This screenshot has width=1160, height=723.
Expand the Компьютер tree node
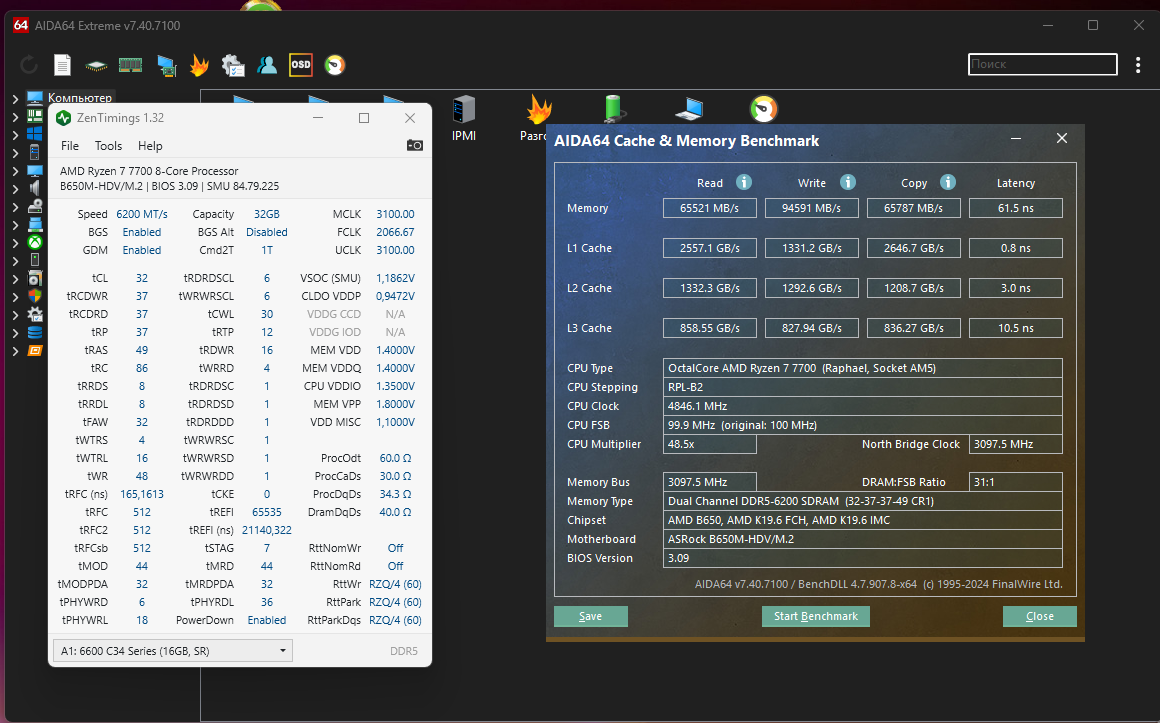pyautogui.click(x=15, y=98)
